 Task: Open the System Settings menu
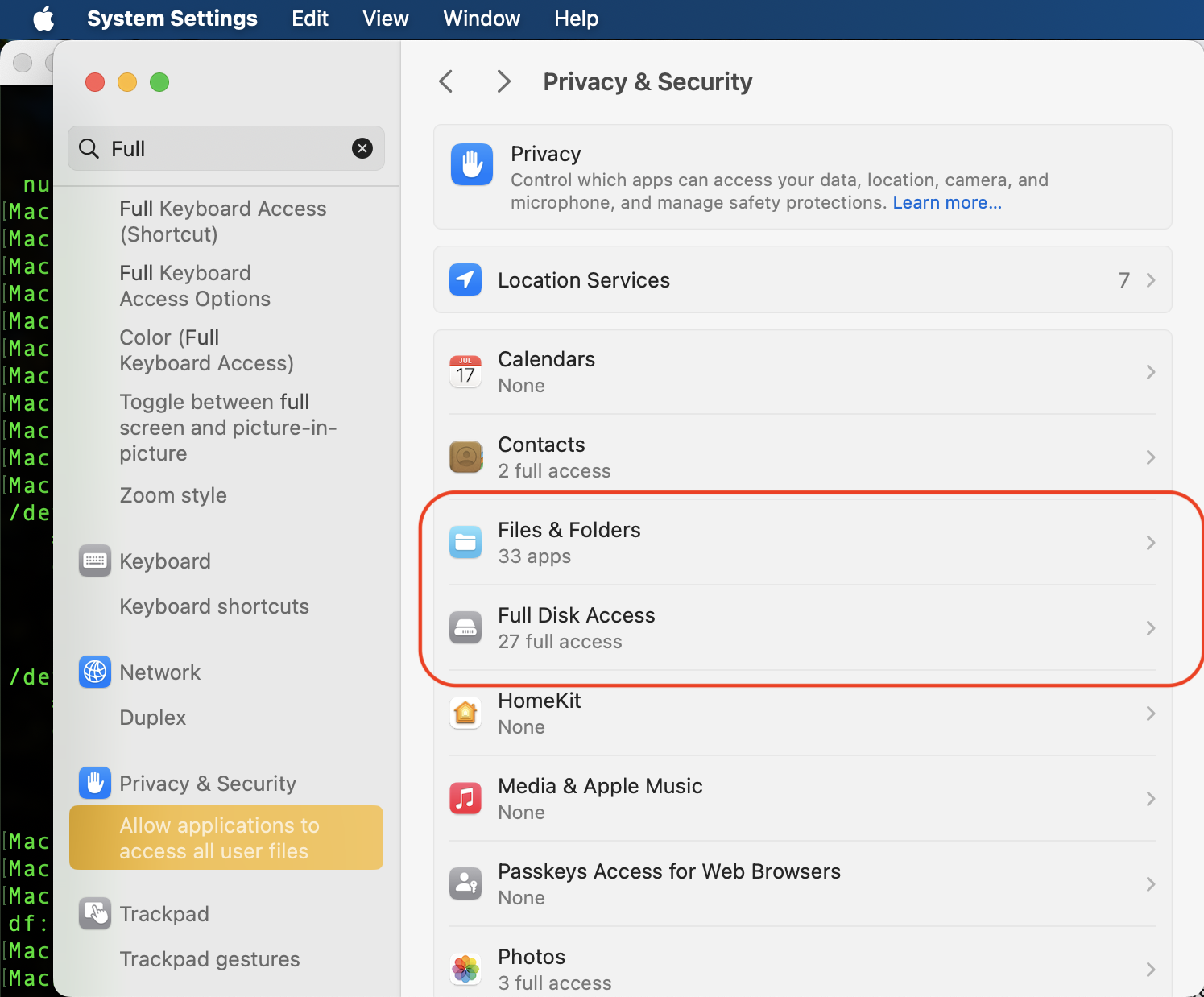172,19
